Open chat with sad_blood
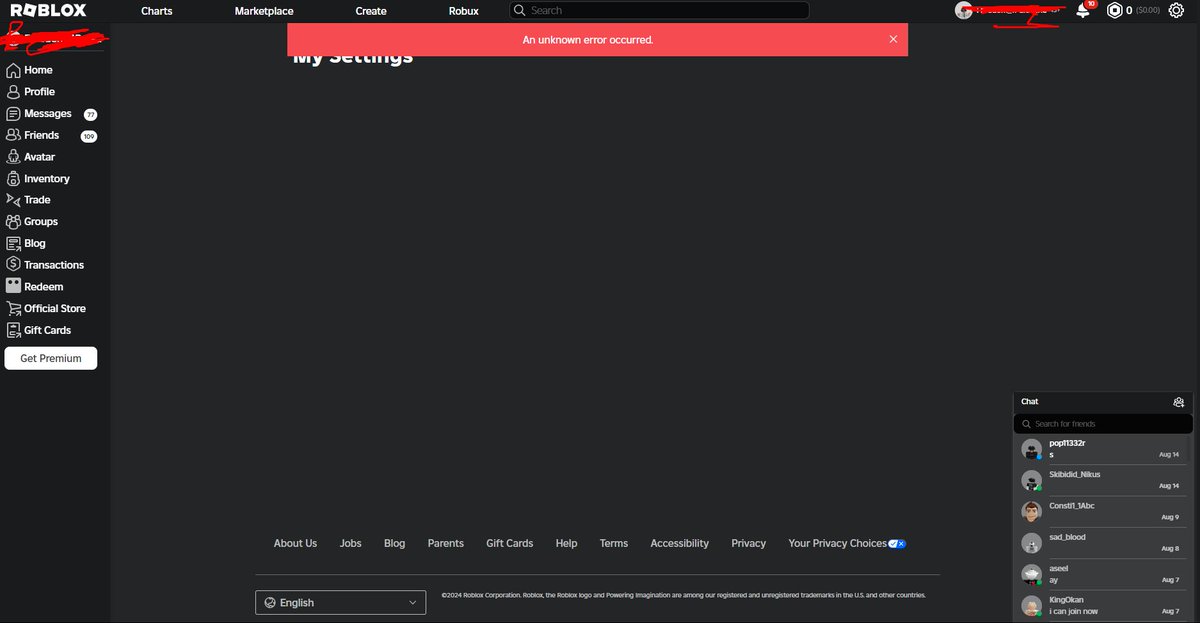Screen dimensions: 1200x623 click(1103, 543)
